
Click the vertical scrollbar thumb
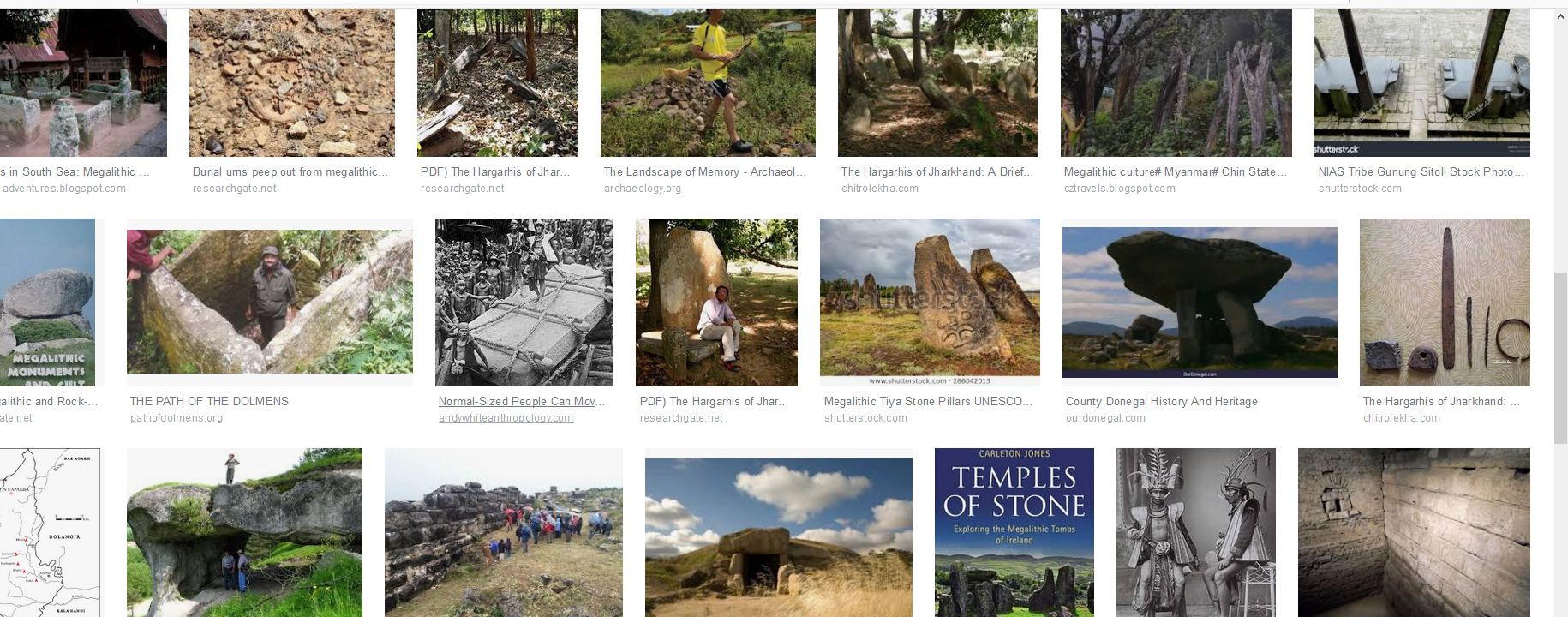click(1561, 358)
